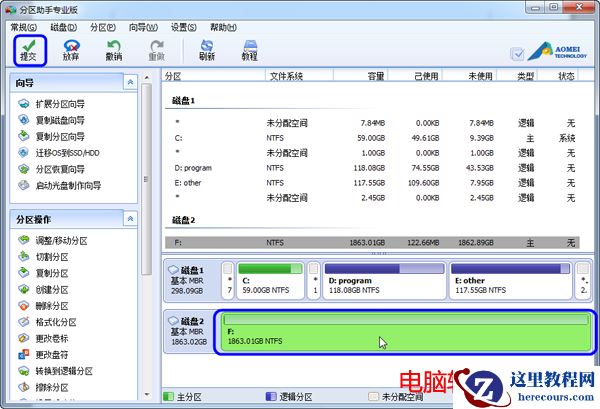Viewport: 600px width, 409px height.
Task: Select the 2.45GB unallocated space row
Action: (x=372, y=197)
